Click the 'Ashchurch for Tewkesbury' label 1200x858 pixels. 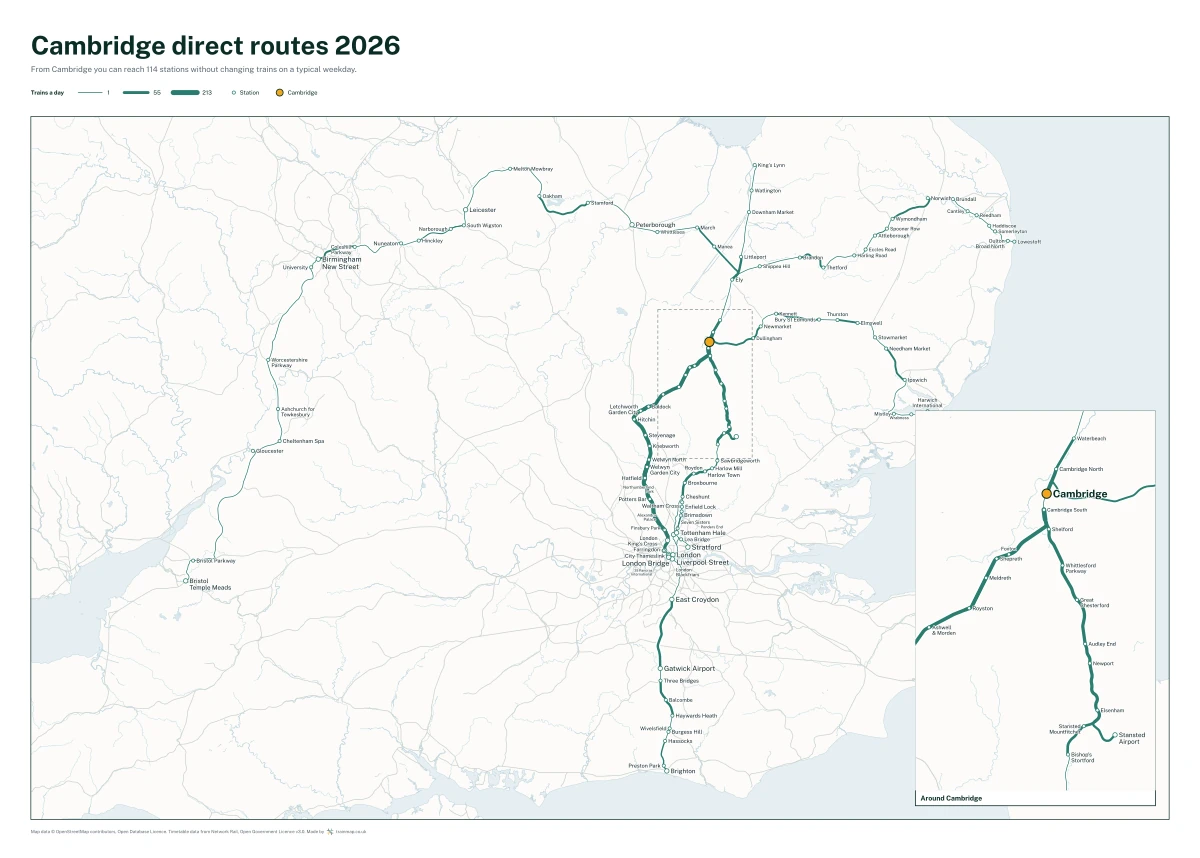point(299,411)
